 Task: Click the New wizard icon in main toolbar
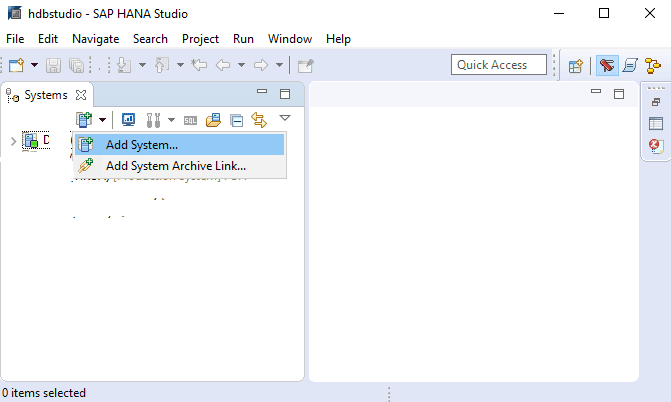coord(16,66)
